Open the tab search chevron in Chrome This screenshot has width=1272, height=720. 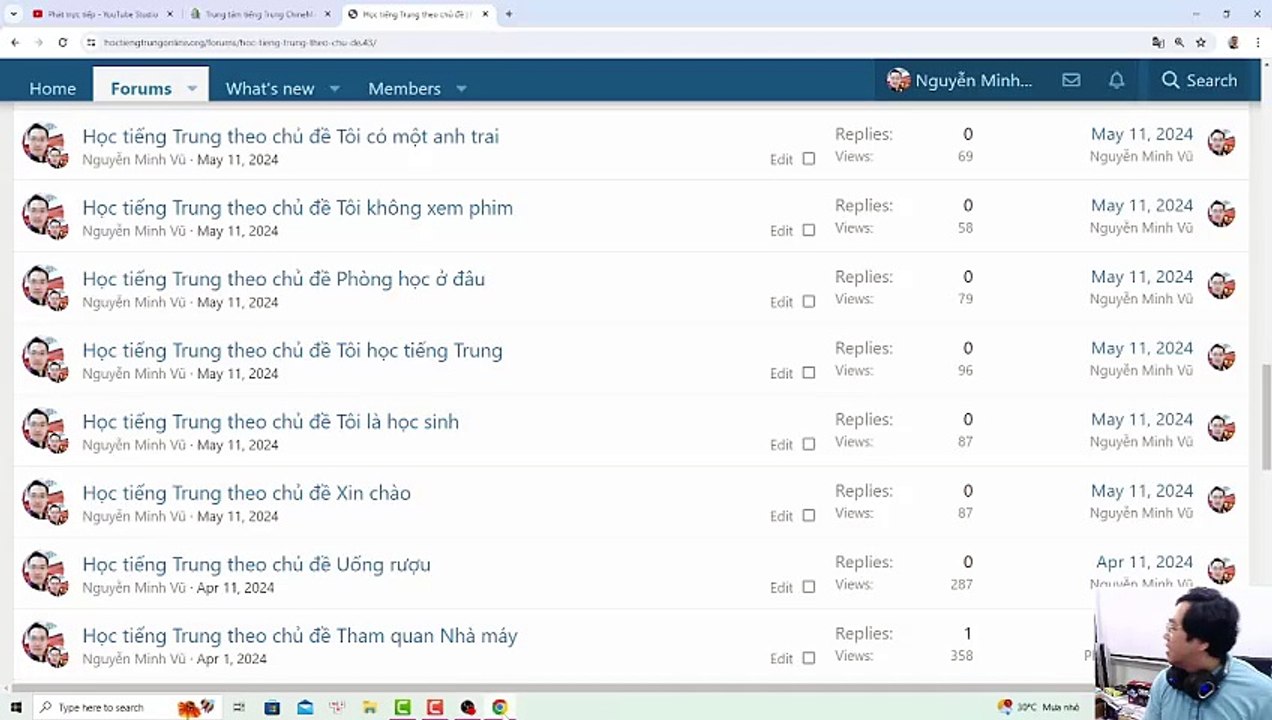[x=13, y=14]
